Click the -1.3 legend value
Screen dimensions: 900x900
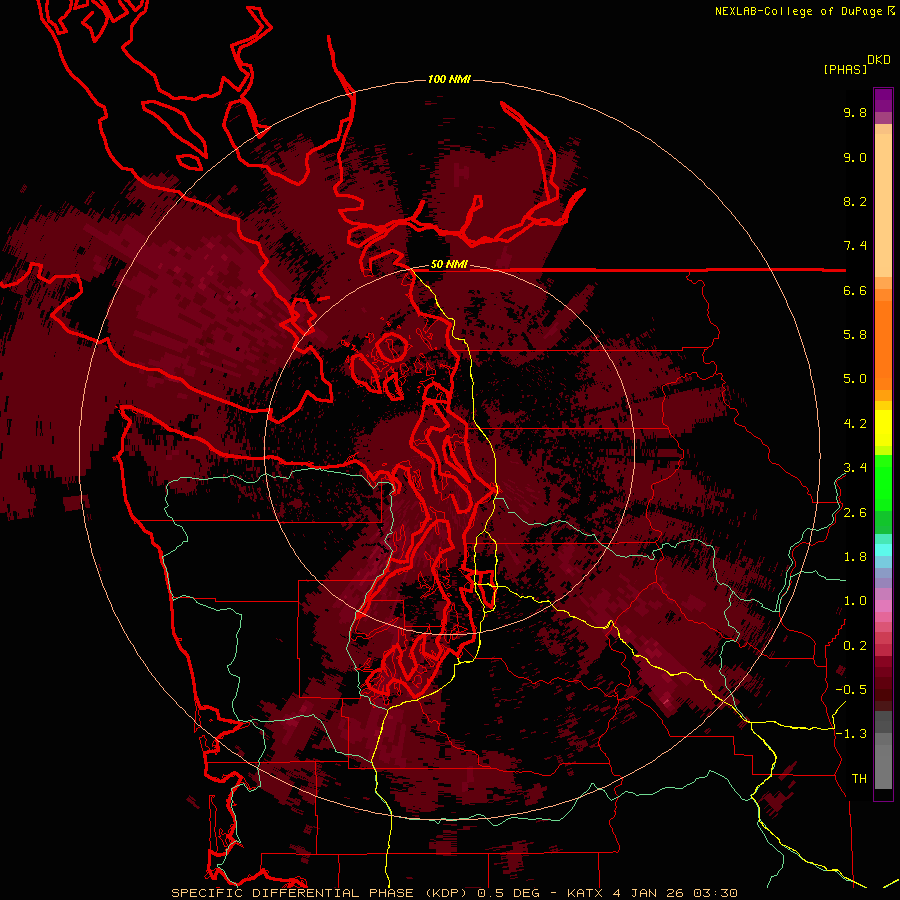851,734
